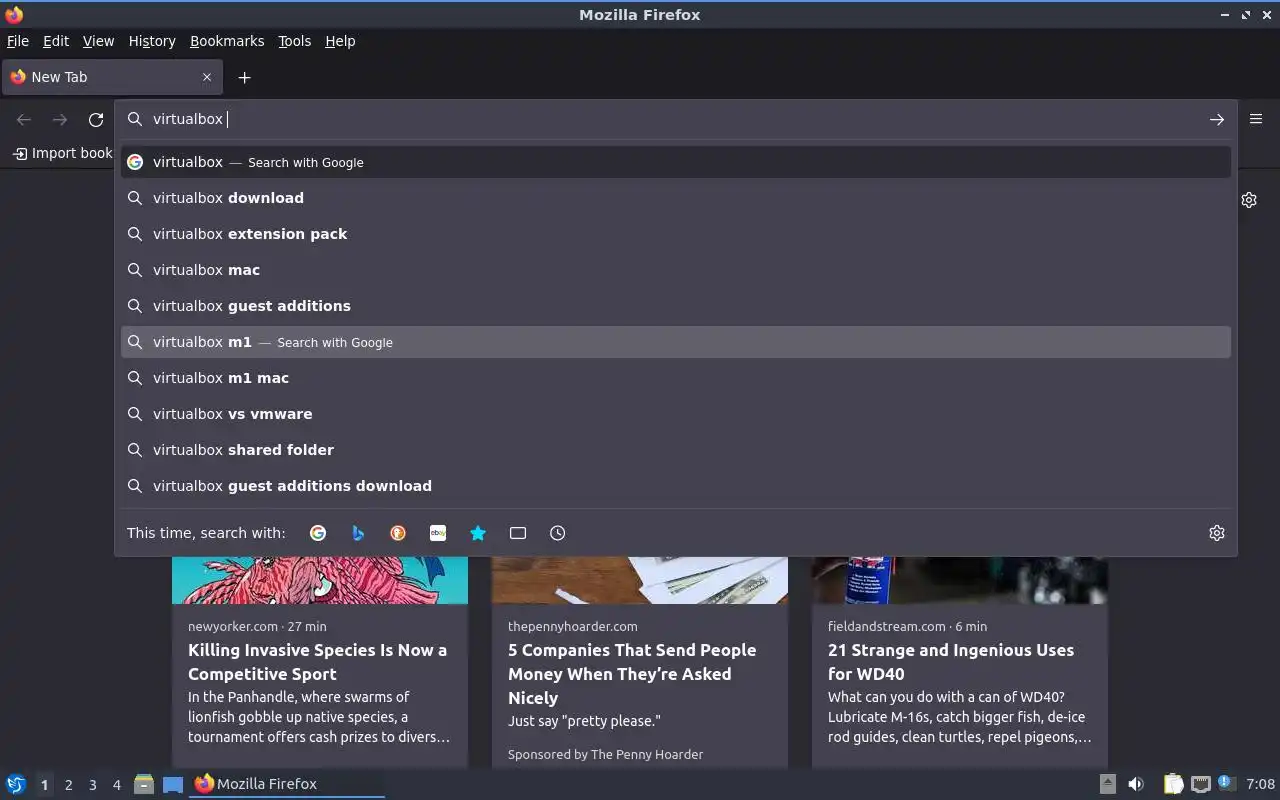Viewport: 1280px width, 800px height.
Task: Open the volume control tray icon
Action: [x=1136, y=784]
